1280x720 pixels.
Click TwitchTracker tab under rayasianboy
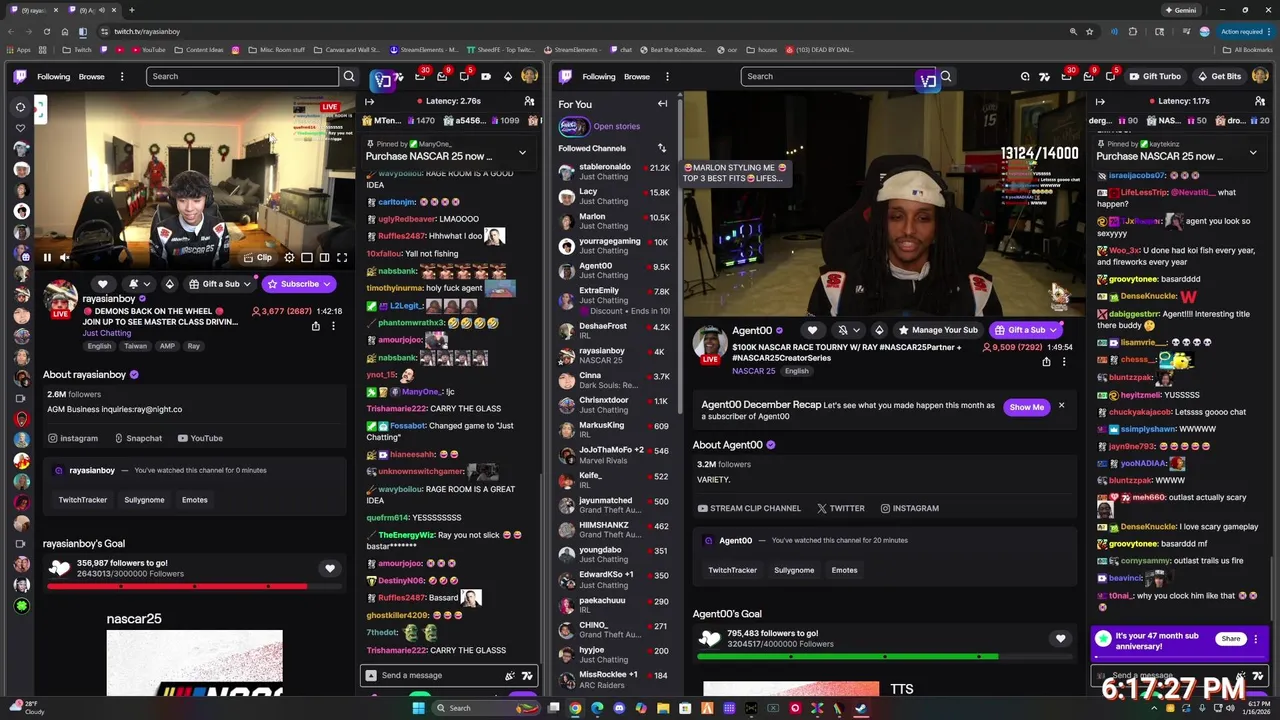pyautogui.click(x=82, y=500)
